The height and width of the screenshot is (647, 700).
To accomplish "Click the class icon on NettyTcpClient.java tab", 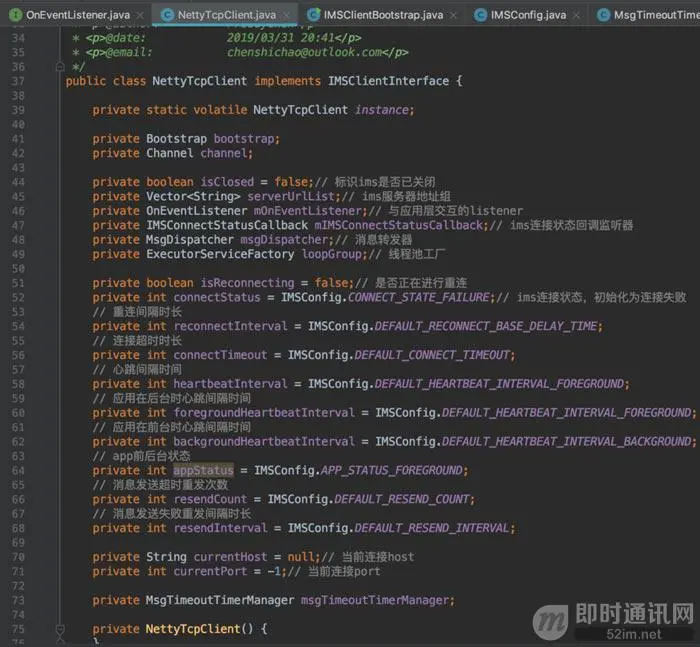I will click(167, 15).
